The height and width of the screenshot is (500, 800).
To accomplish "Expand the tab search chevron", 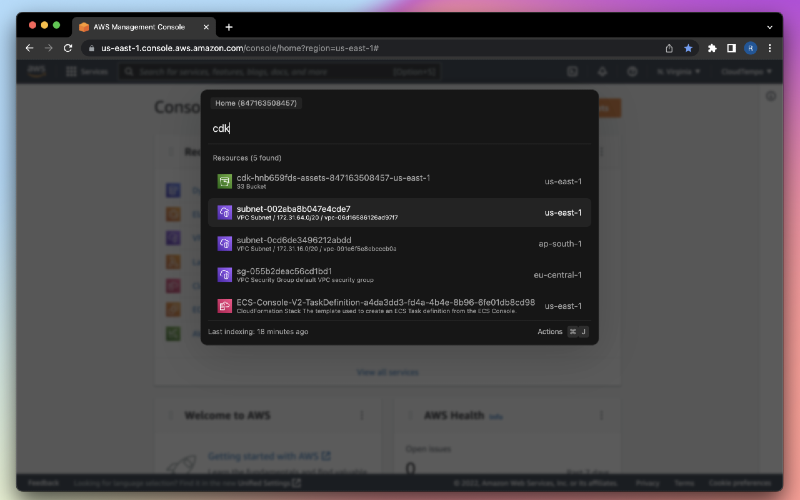I will point(769,28).
